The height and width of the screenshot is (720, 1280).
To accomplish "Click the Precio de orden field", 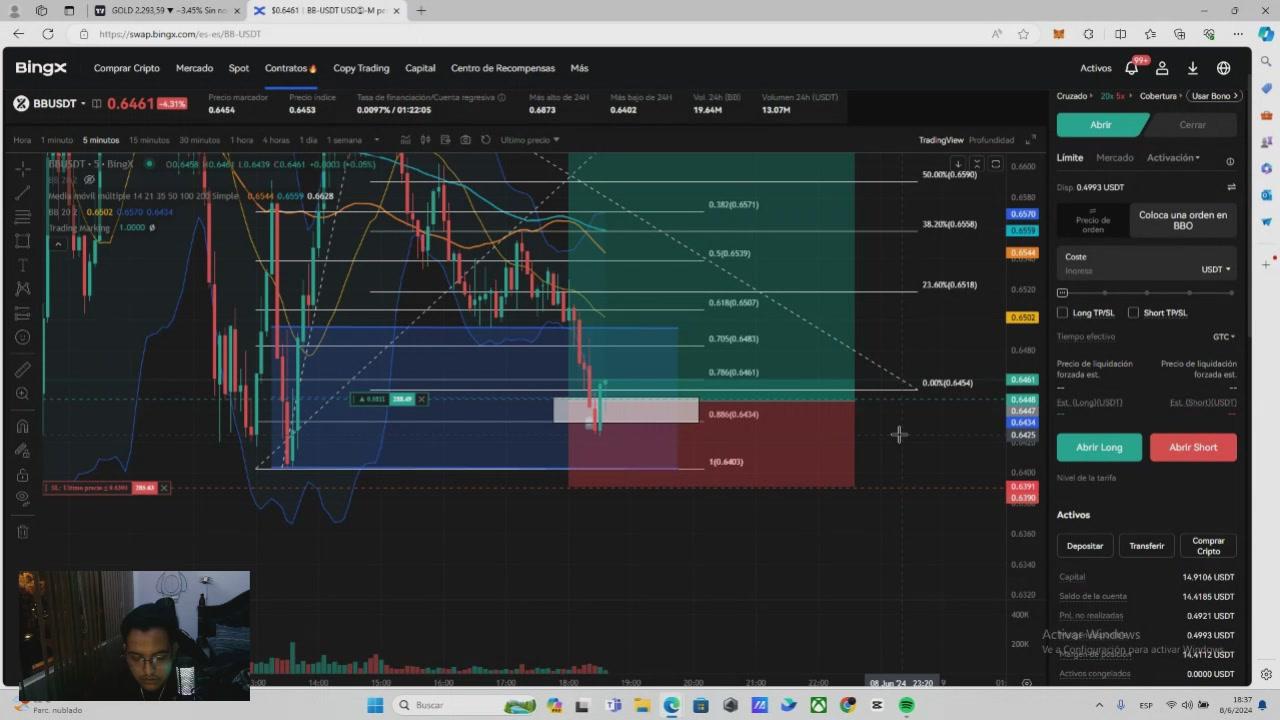I will (x=1093, y=220).
